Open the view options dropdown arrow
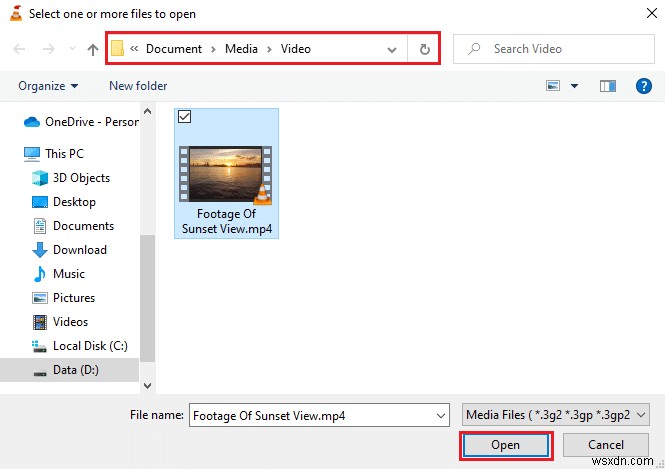 (574, 86)
